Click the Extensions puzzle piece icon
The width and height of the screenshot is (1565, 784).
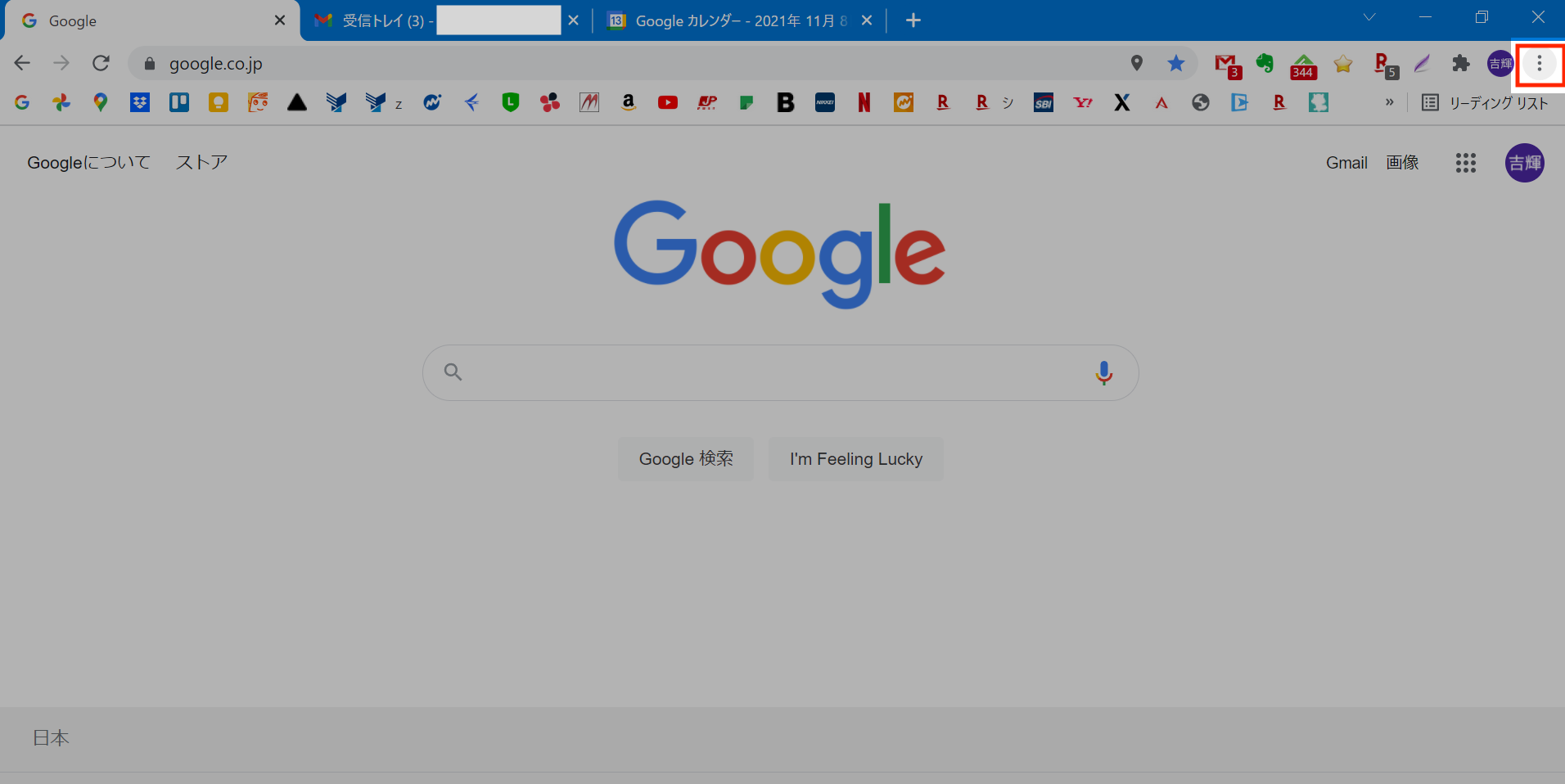pyautogui.click(x=1460, y=64)
